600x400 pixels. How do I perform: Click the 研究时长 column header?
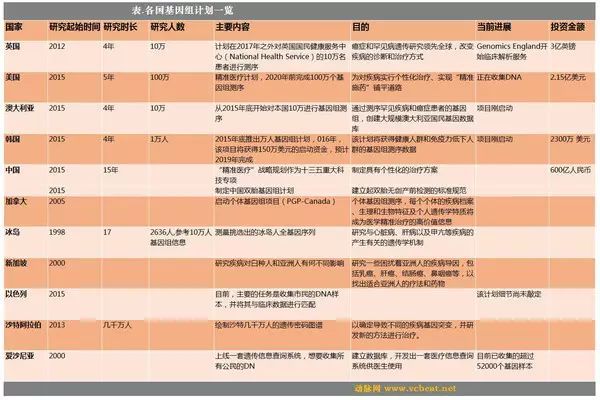pos(120,27)
